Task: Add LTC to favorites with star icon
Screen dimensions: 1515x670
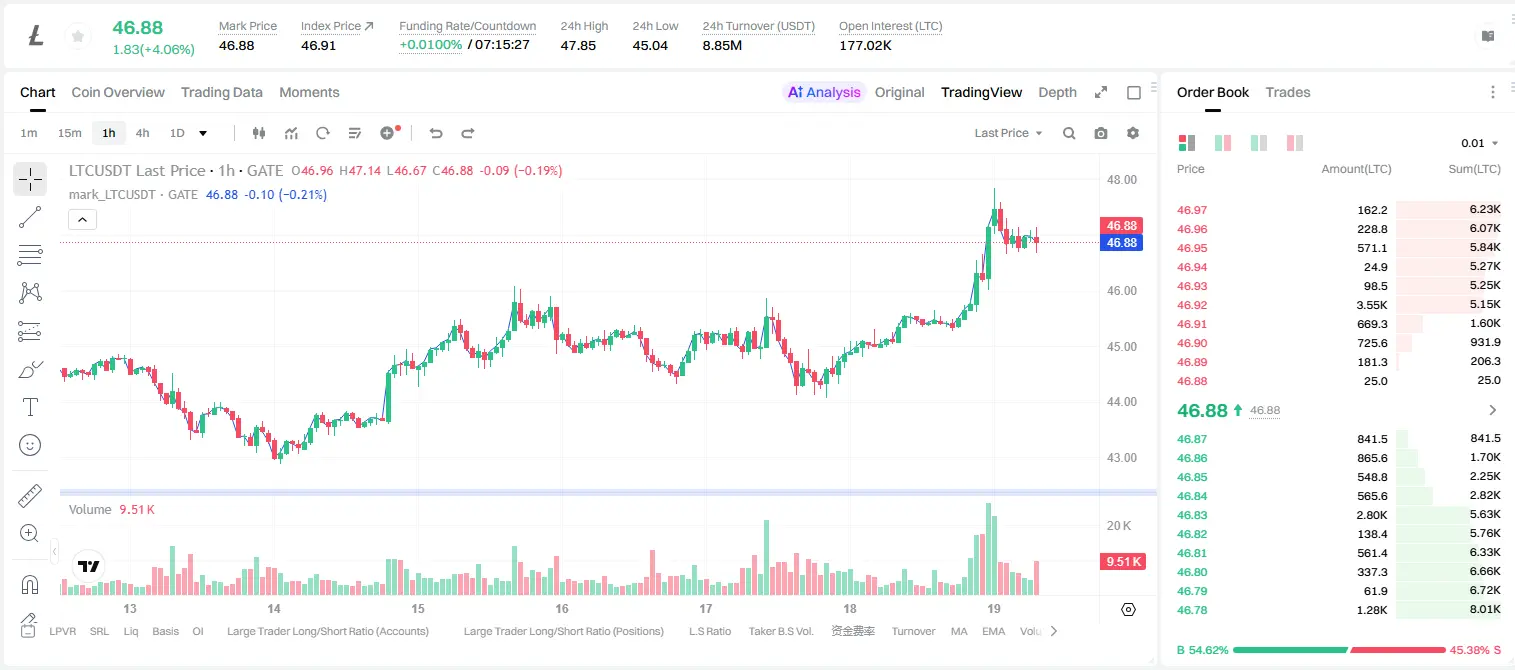Action: pyautogui.click(x=77, y=37)
